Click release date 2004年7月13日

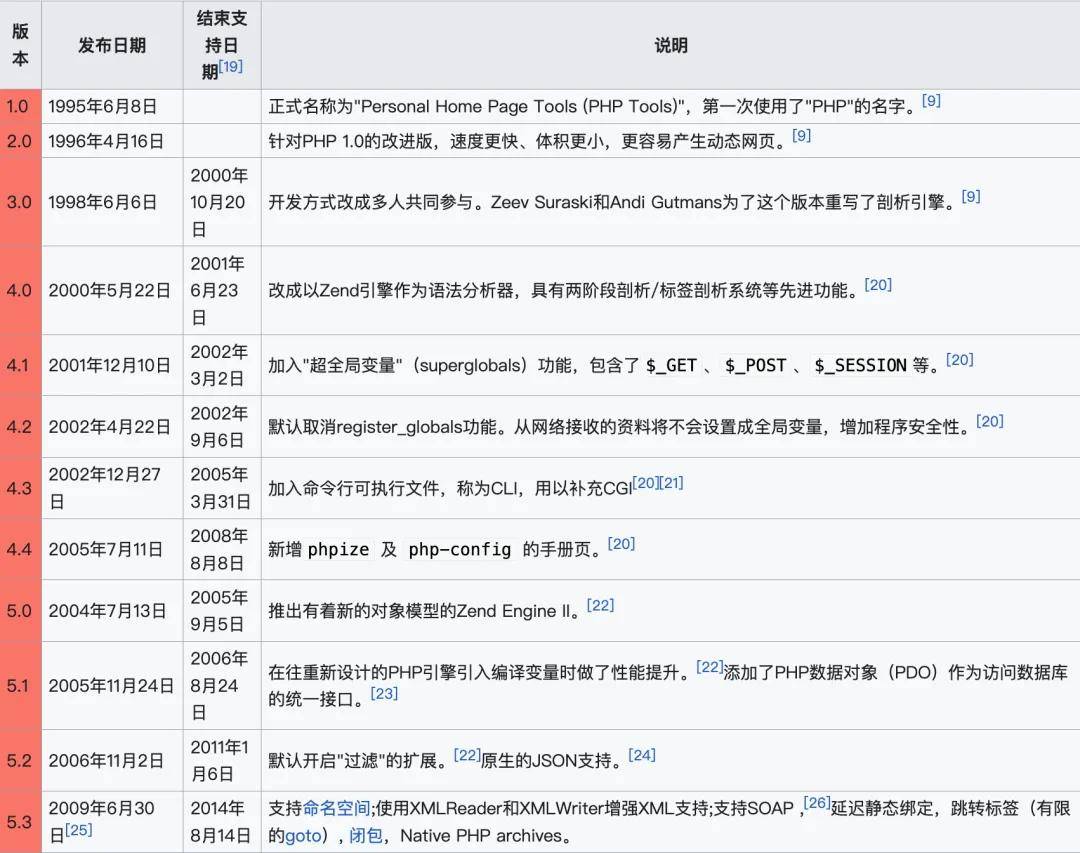coord(107,610)
